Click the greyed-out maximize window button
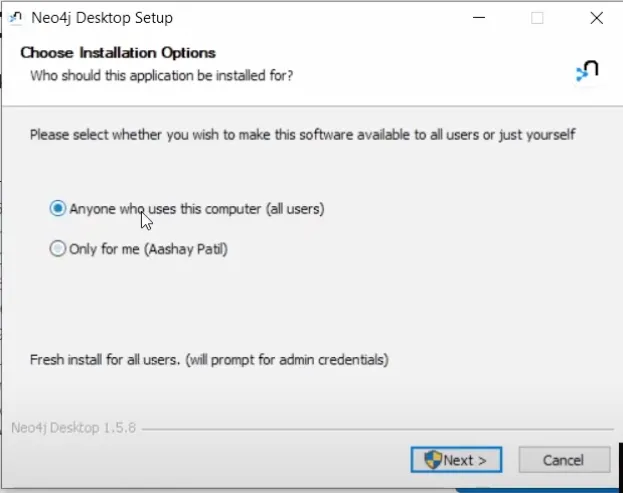 coord(537,17)
